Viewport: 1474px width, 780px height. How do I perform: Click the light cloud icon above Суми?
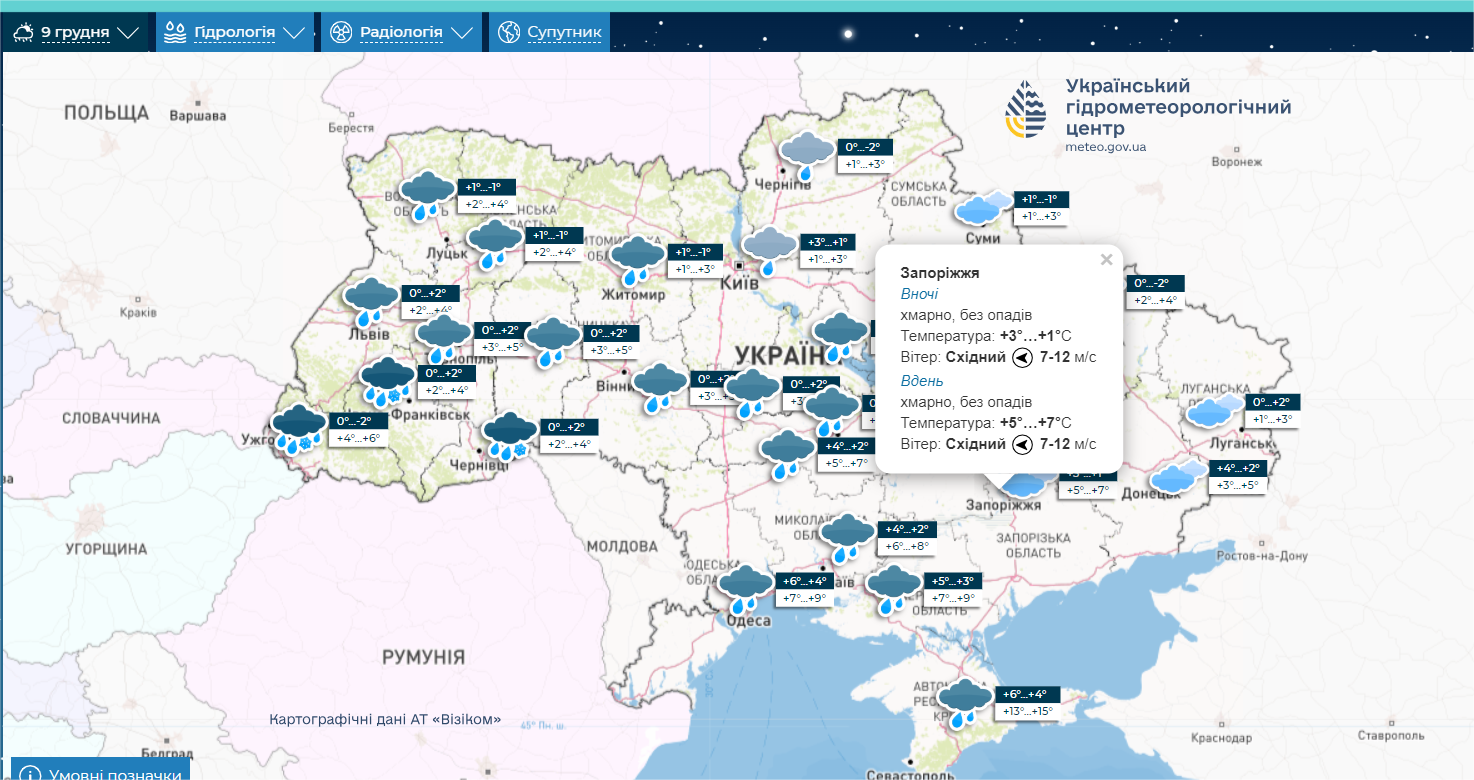tap(983, 208)
